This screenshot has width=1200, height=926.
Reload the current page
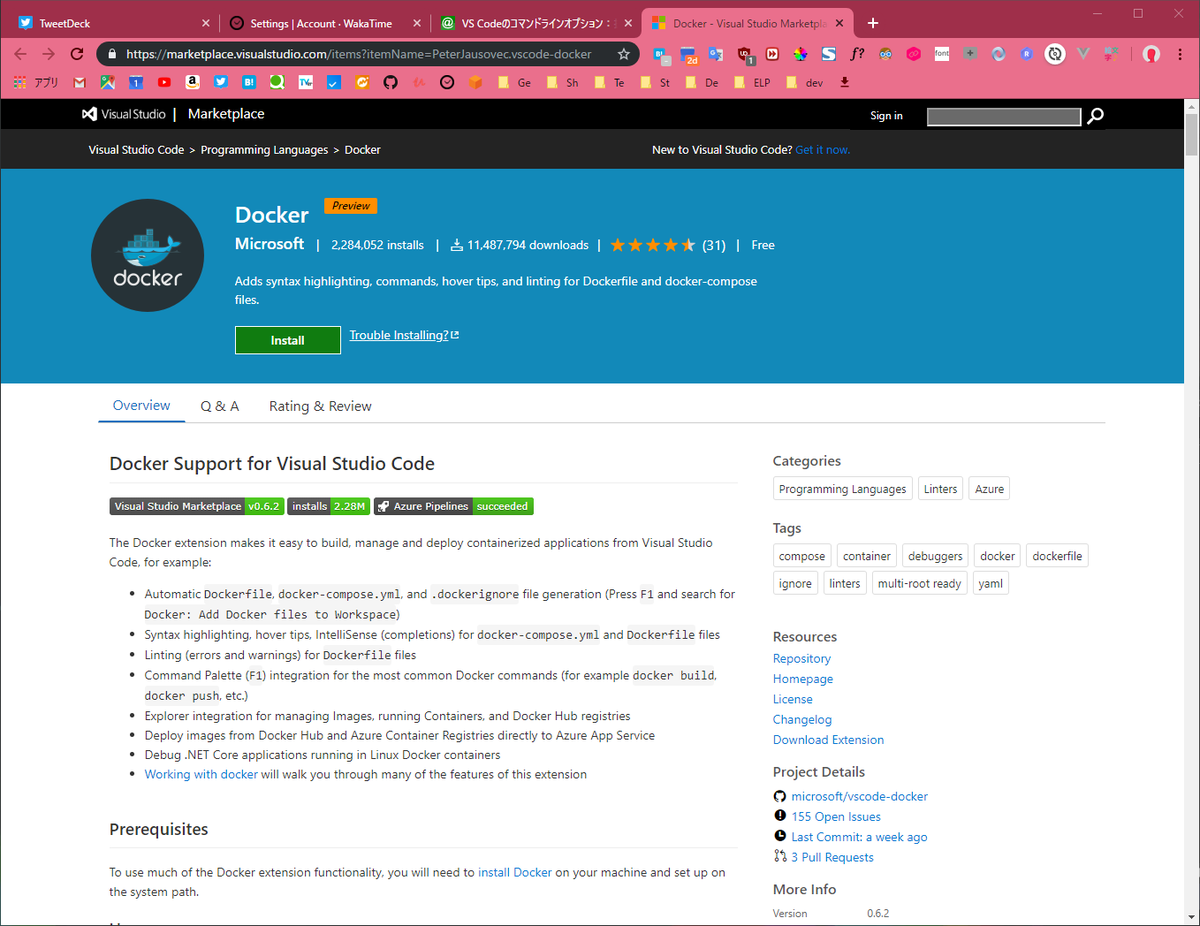tap(77, 54)
